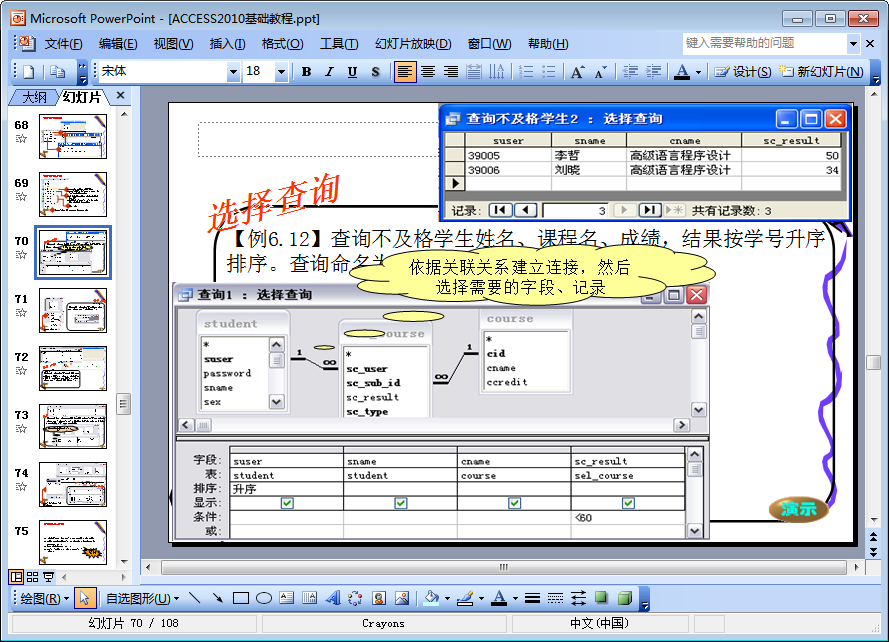
Task: Click the Copy icon in toolbar
Action: pyautogui.click(x=57, y=72)
